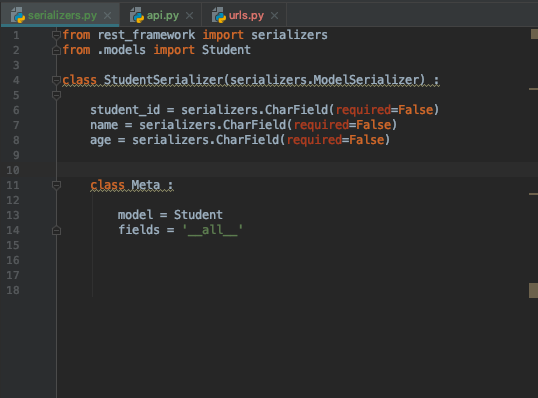Place cursor on 'rest_framework' in line 1
Viewport: 538px width, 398px height.
pyautogui.click(x=146, y=35)
